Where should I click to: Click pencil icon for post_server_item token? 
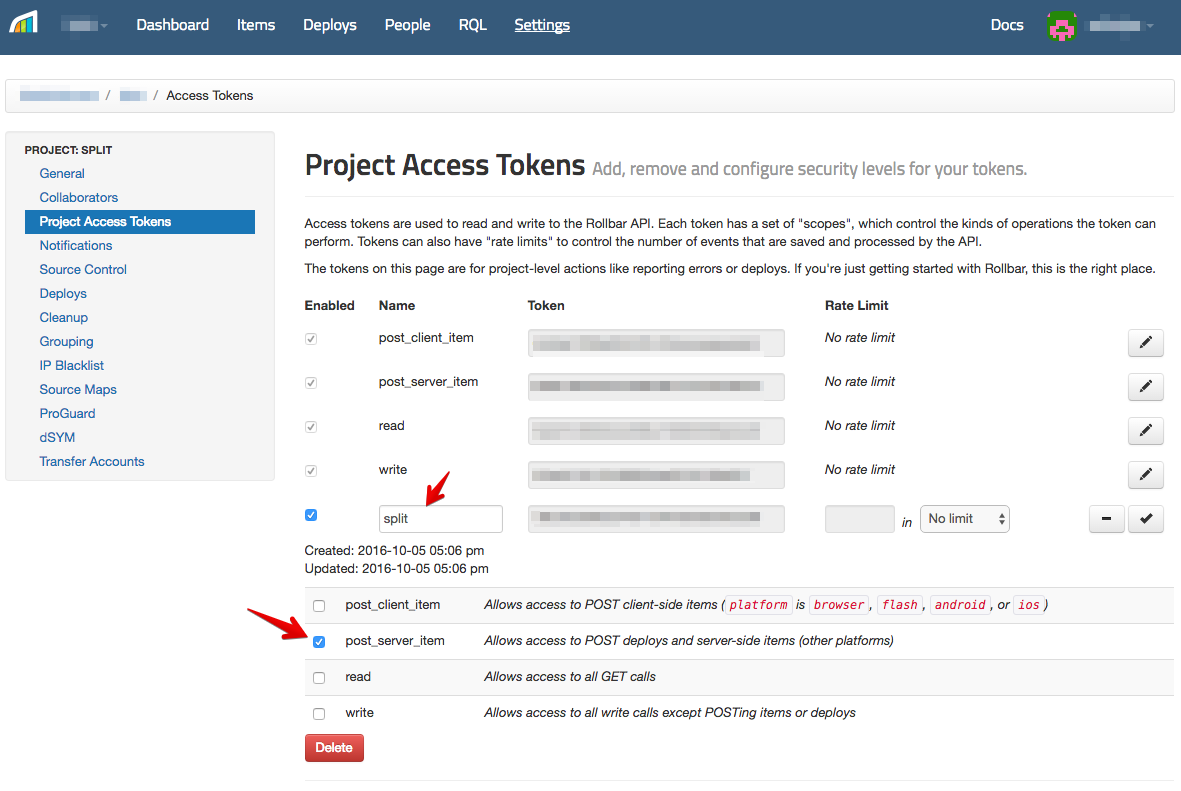[x=1145, y=387]
